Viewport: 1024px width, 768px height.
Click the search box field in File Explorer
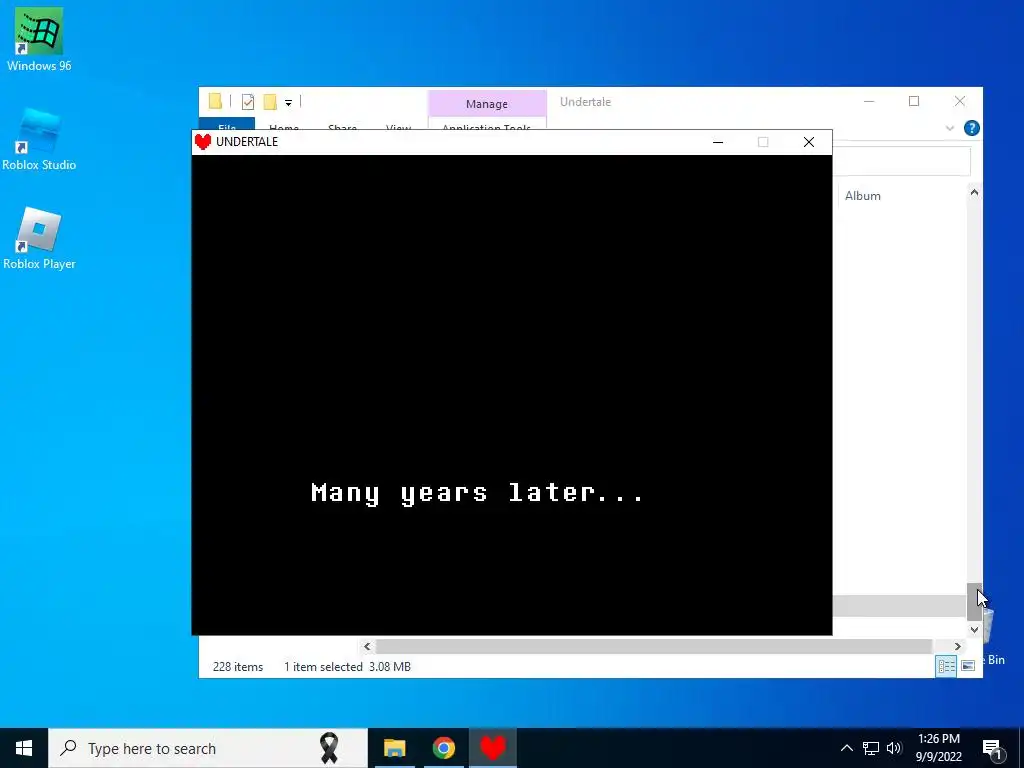click(902, 161)
